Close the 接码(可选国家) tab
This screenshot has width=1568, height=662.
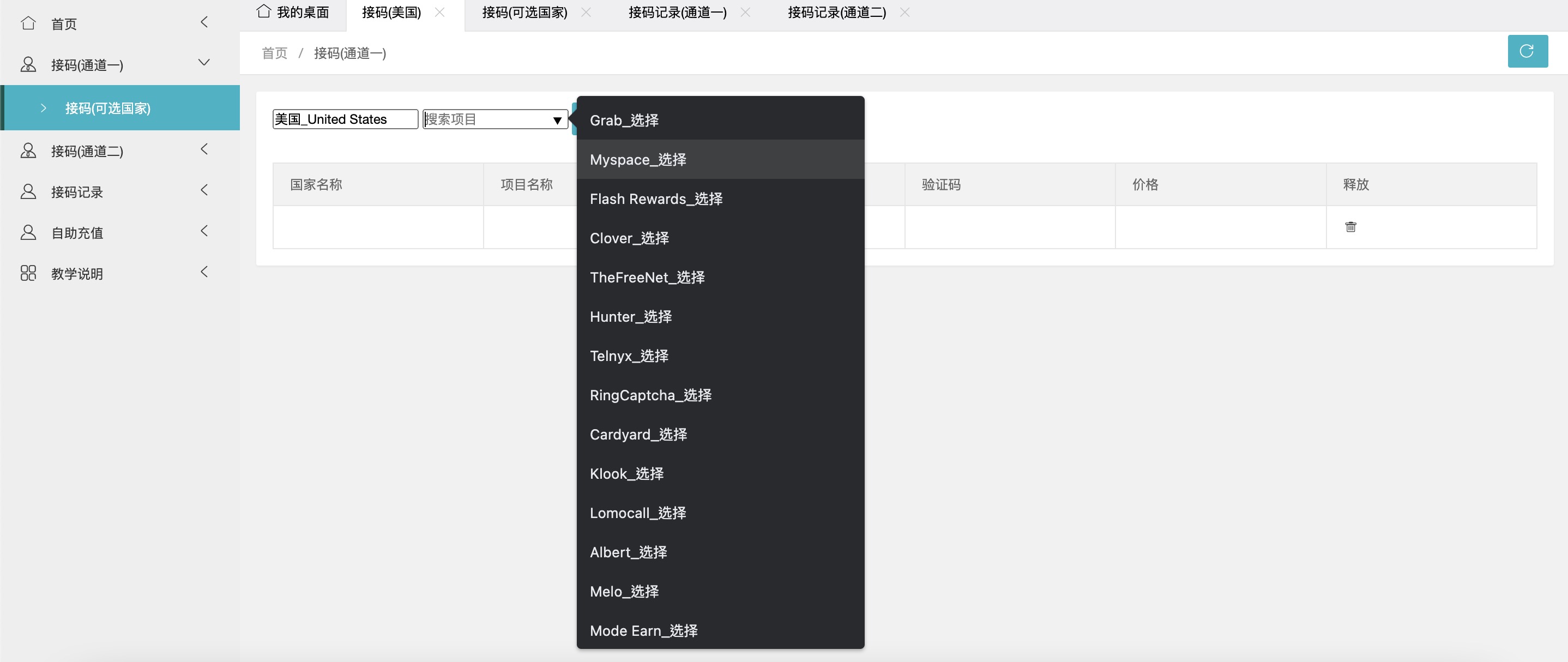point(586,12)
